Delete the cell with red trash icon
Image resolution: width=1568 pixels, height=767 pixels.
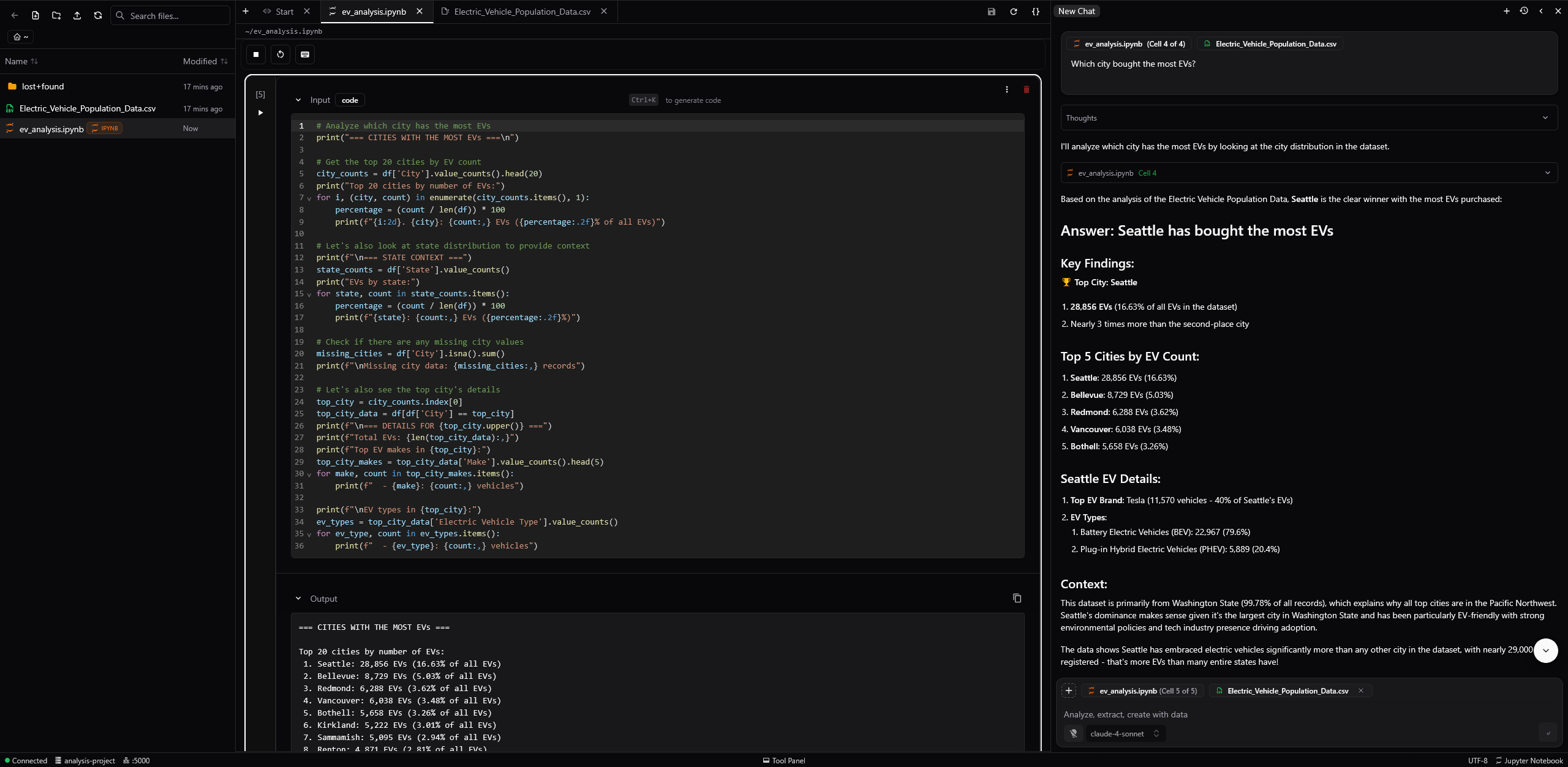(x=1027, y=90)
